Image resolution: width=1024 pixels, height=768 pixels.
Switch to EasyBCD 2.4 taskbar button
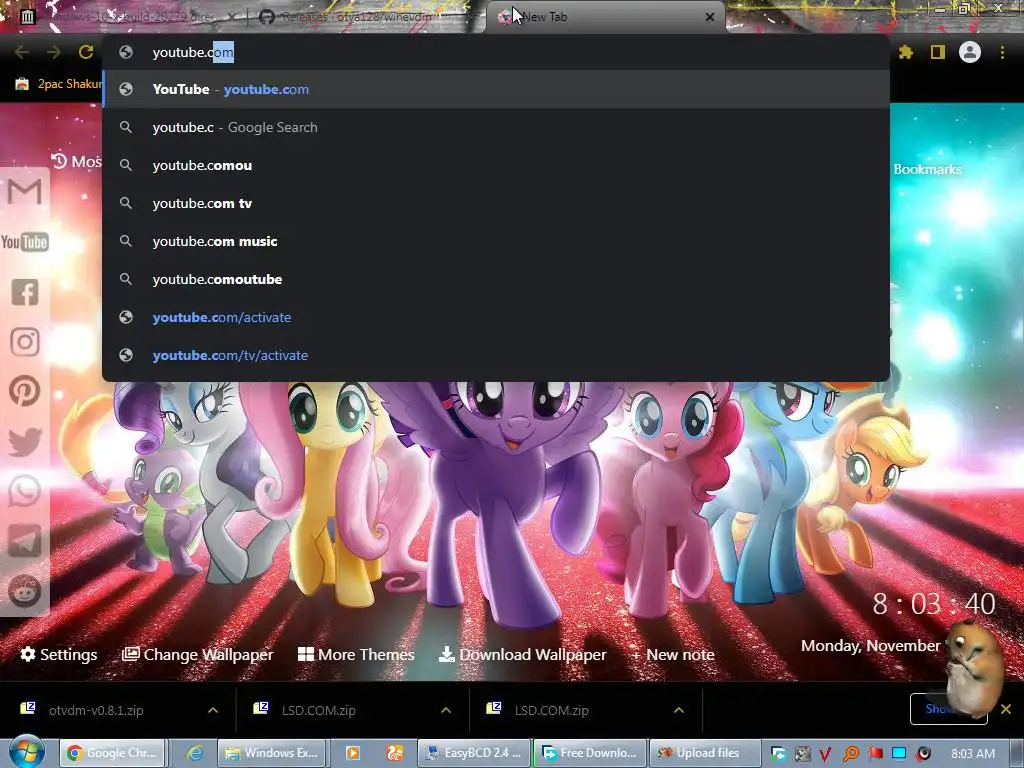(x=475, y=753)
